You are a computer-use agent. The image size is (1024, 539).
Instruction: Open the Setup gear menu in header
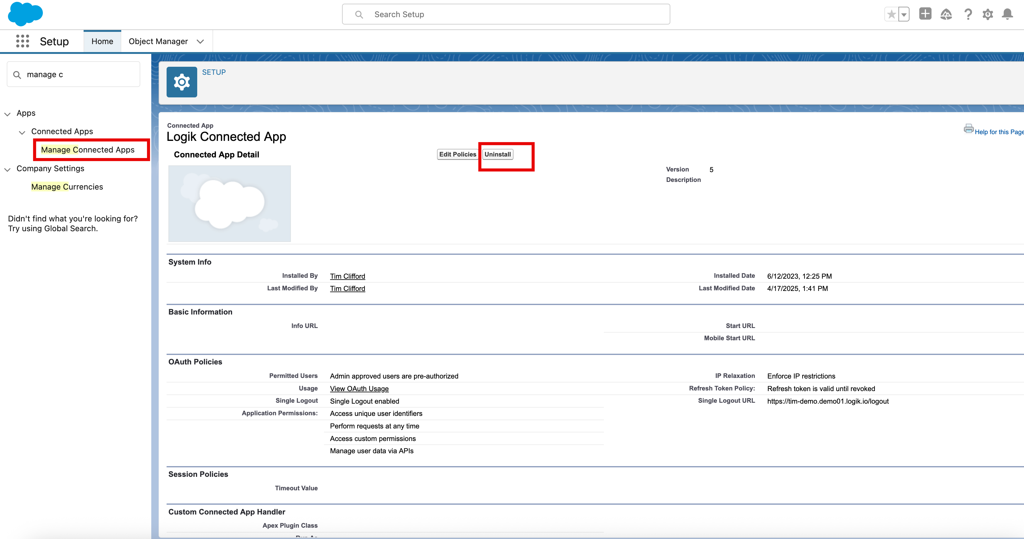pyautogui.click(x=988, y=14)
